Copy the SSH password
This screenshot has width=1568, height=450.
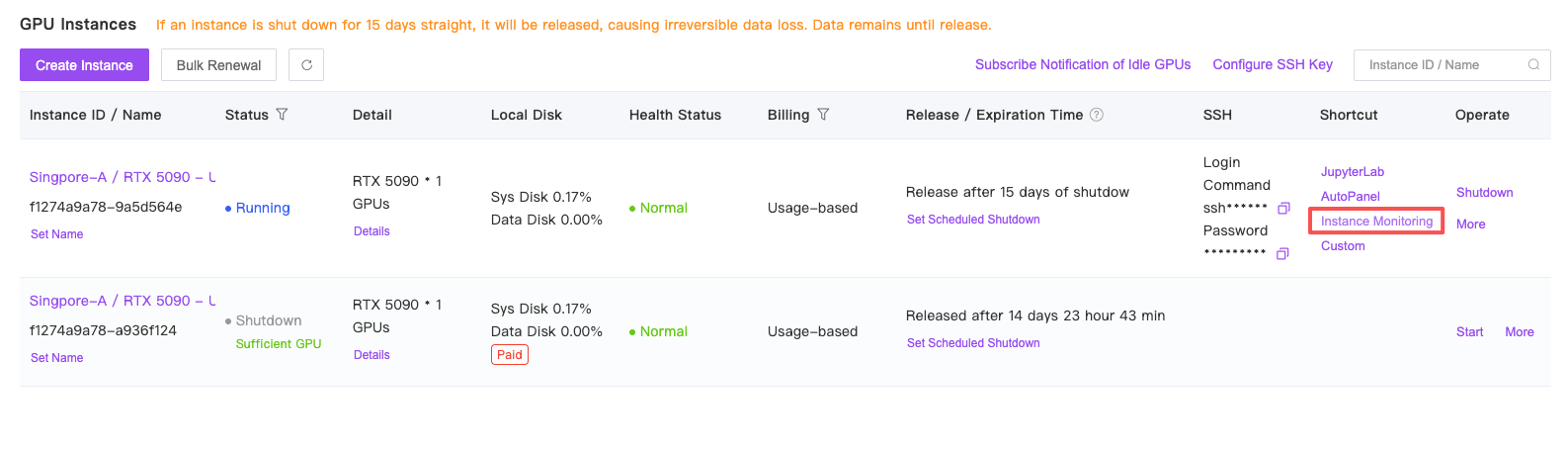coord(1282,254)
